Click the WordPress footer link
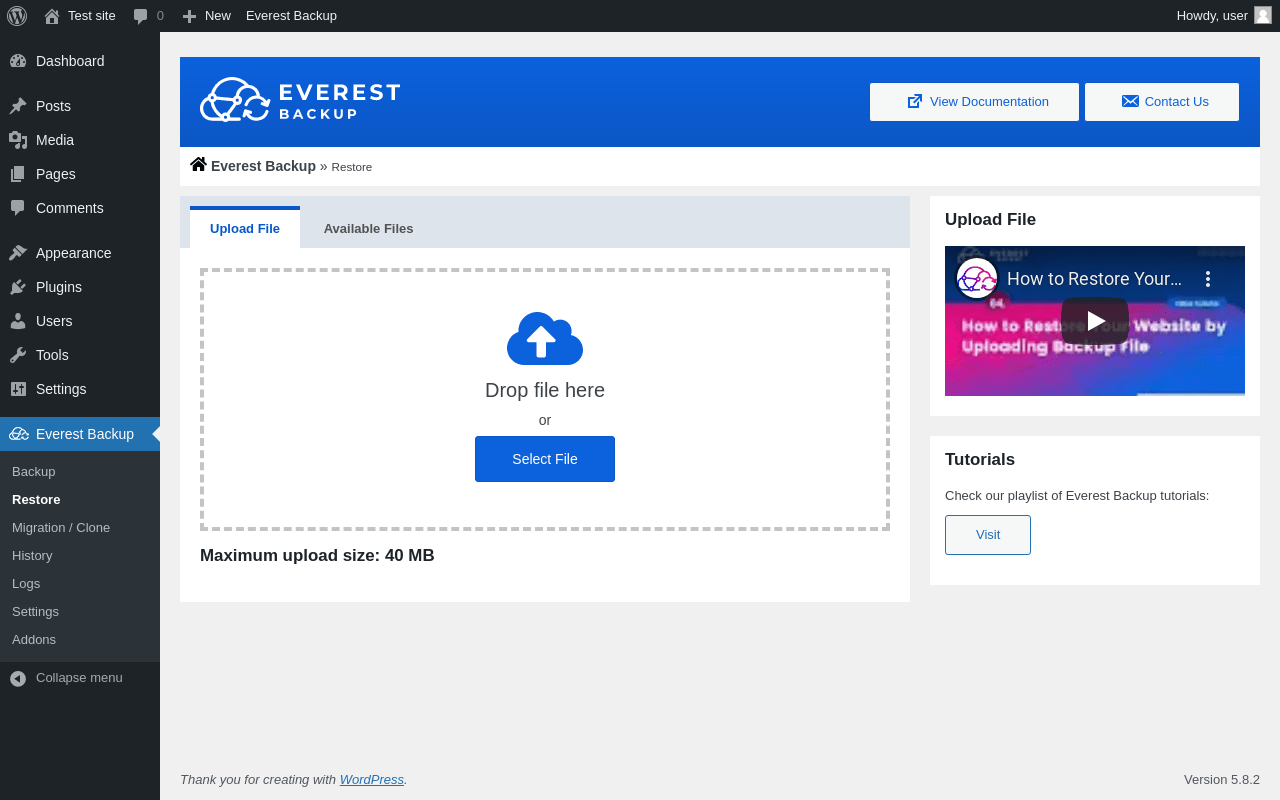Image resolution: width=1280 pixels, height=800 pixels. [x=372, y=779]
